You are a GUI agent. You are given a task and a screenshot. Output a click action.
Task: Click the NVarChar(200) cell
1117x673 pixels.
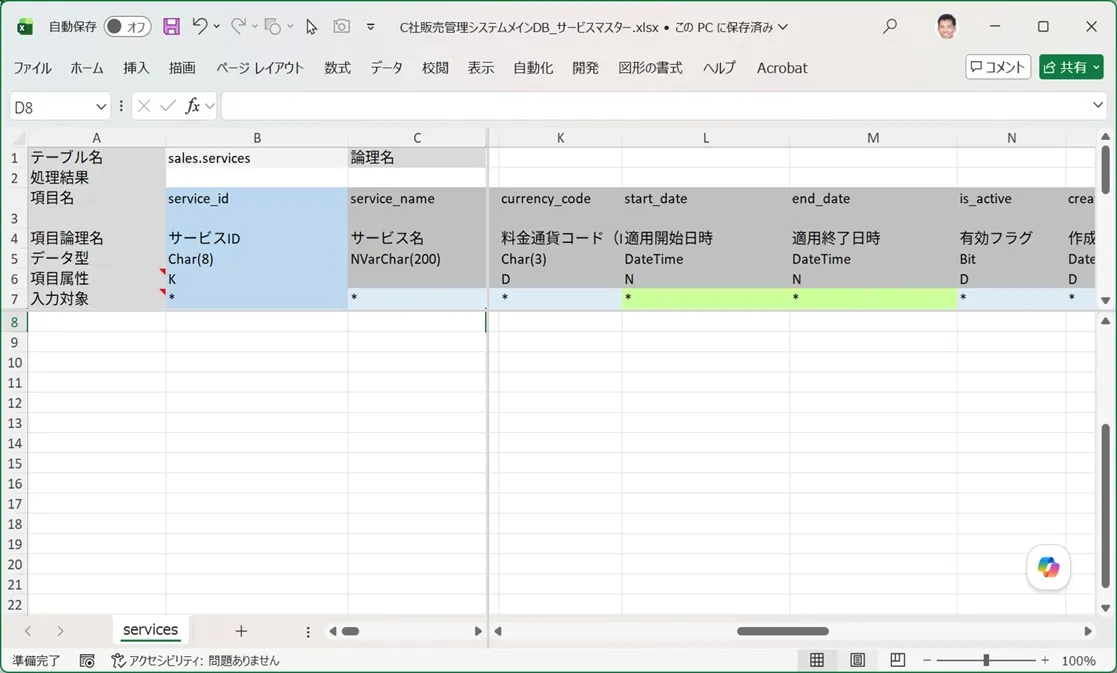point(417,259)
